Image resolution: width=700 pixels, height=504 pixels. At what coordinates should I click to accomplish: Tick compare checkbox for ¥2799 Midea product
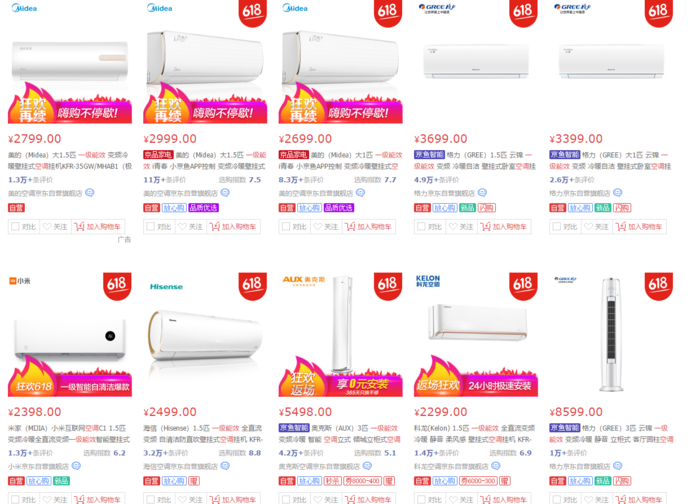(15, 226)
